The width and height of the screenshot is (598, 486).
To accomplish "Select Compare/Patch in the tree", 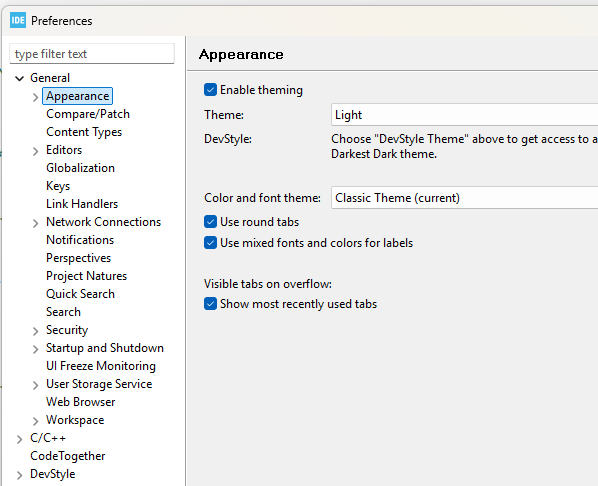I will (x=88, y=114).
